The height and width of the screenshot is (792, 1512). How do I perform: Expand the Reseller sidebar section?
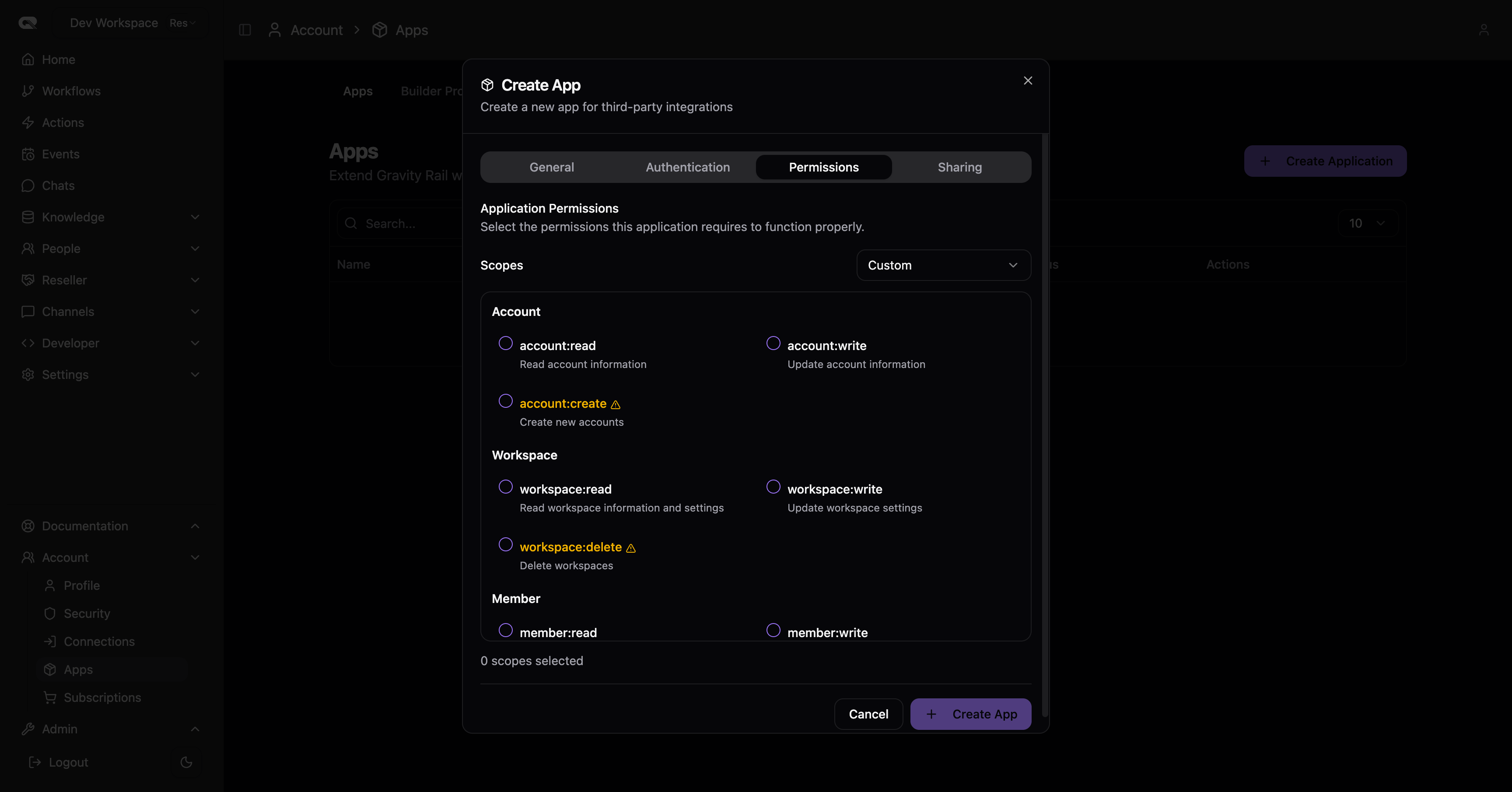(x=195, y=280)
